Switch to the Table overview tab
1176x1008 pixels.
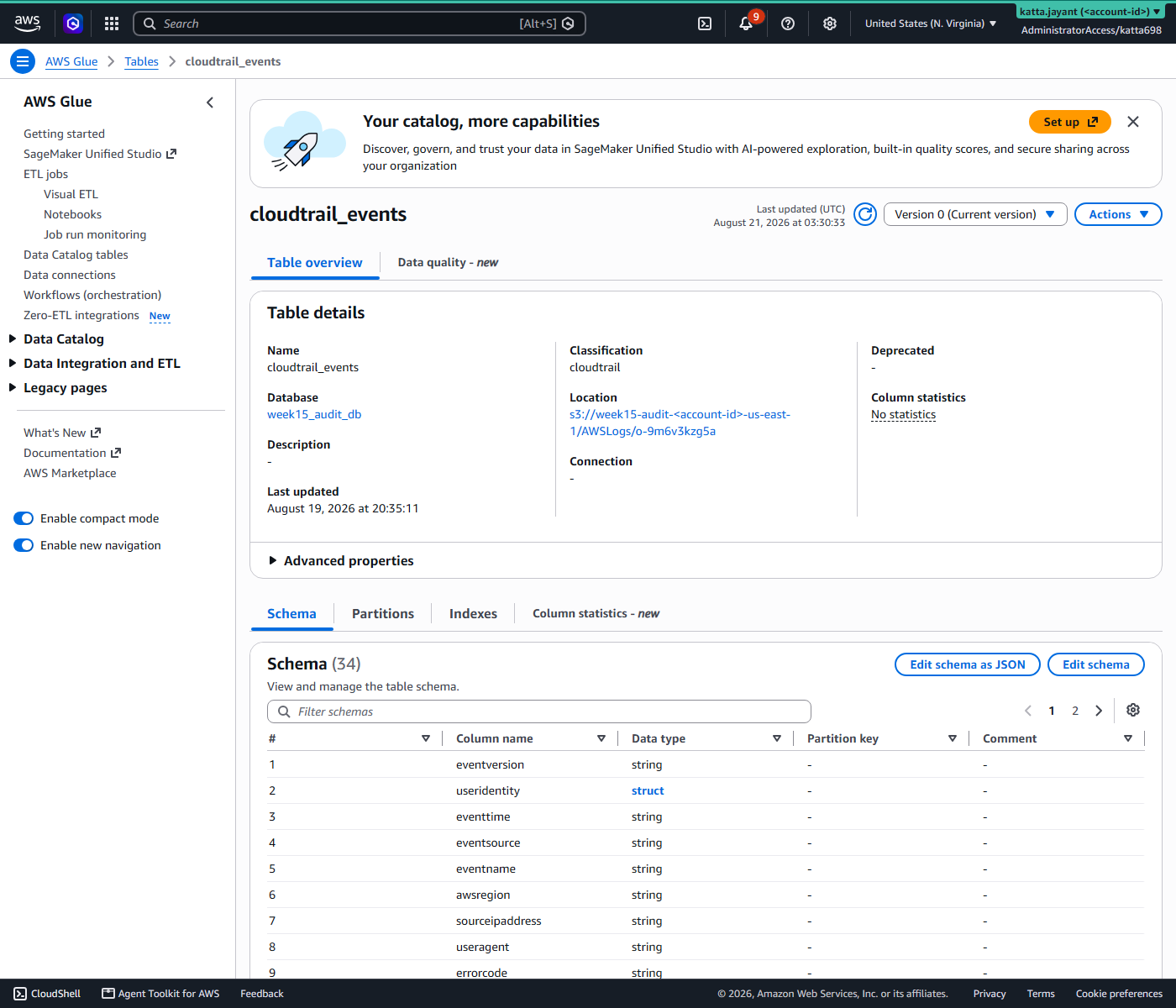pos(315,263)
